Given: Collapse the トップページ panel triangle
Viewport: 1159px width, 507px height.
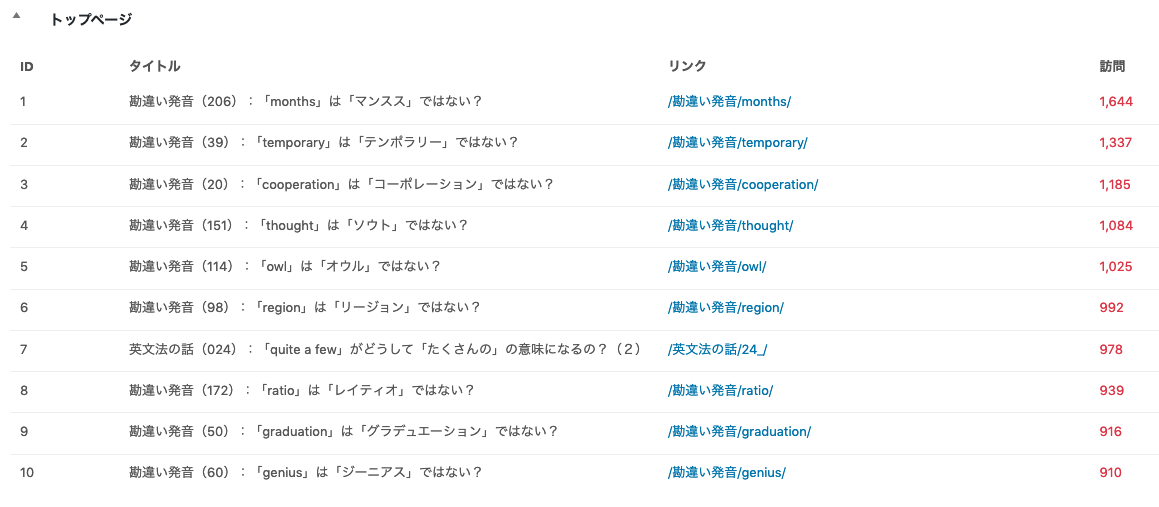Looking at the screenshot, I should 16,15.
